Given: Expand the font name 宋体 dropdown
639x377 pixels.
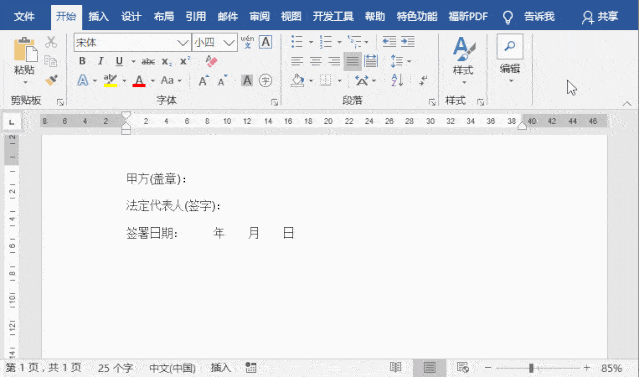Looking at the screenshot, I should pos(182,42).
